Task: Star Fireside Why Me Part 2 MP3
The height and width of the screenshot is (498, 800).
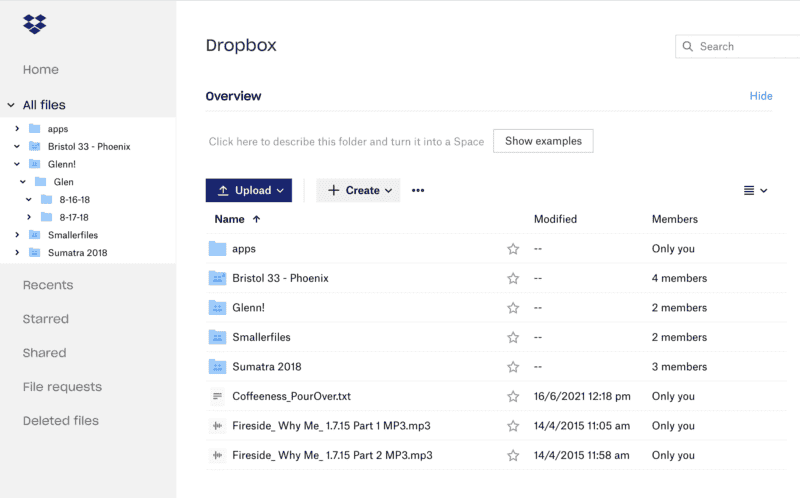Action: pos(513,455)
